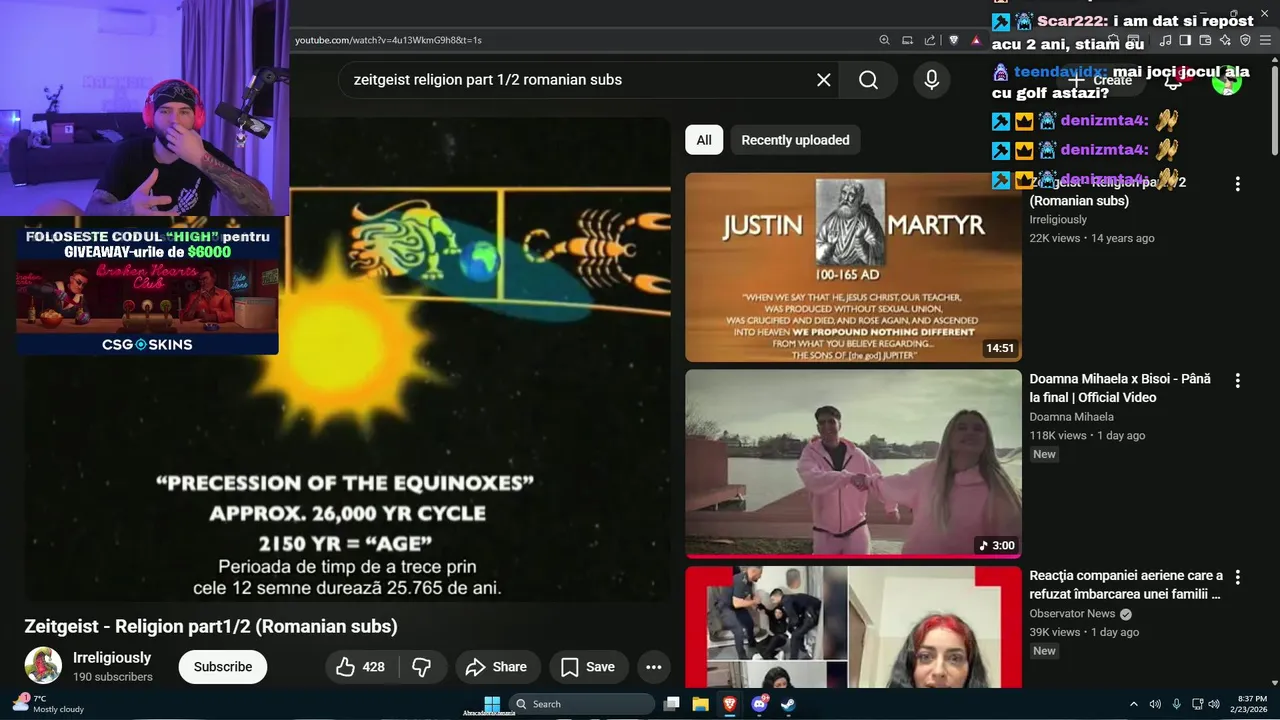Open options menu for Reacția companiei video
Screen dimensions: 1280x720
(x=1237, y=577)
